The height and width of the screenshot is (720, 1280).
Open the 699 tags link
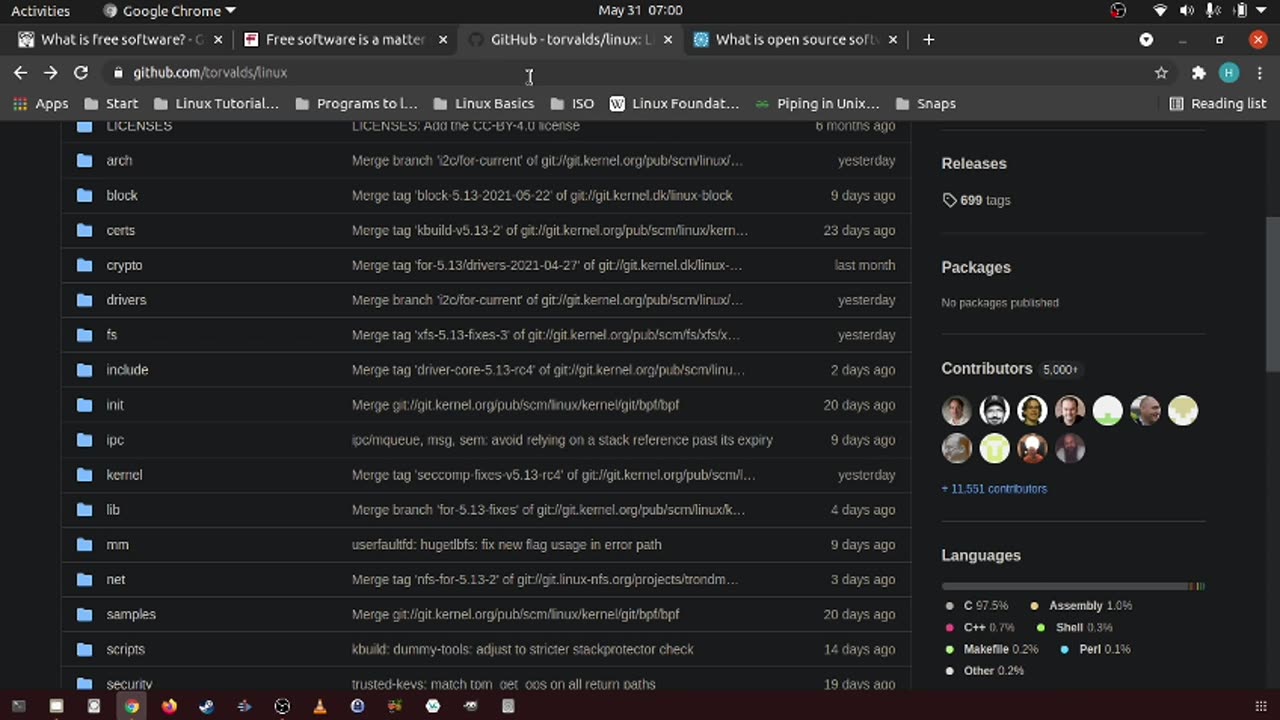point(976,200)
